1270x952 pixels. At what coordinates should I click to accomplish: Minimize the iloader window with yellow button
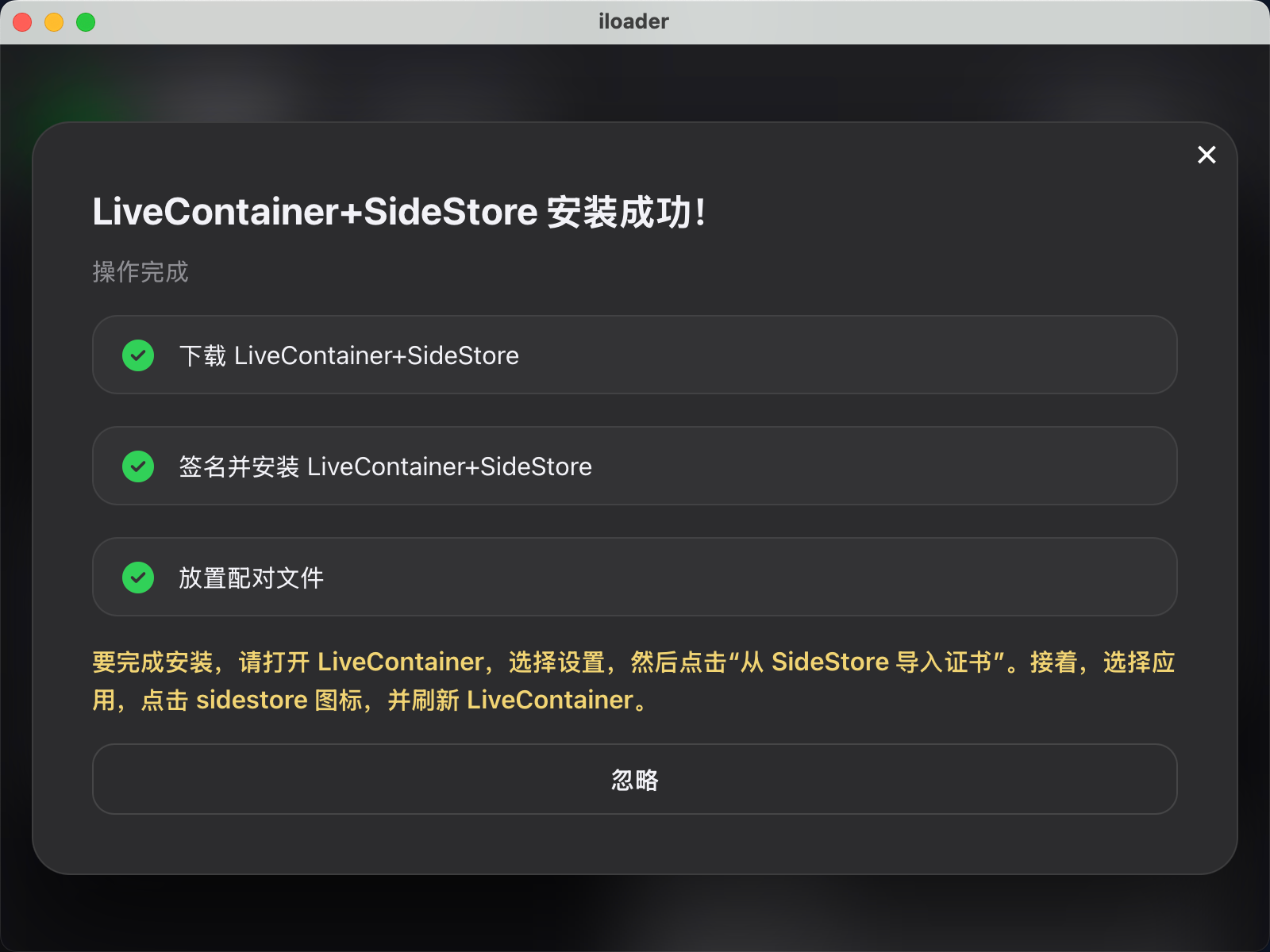(54, 22)
